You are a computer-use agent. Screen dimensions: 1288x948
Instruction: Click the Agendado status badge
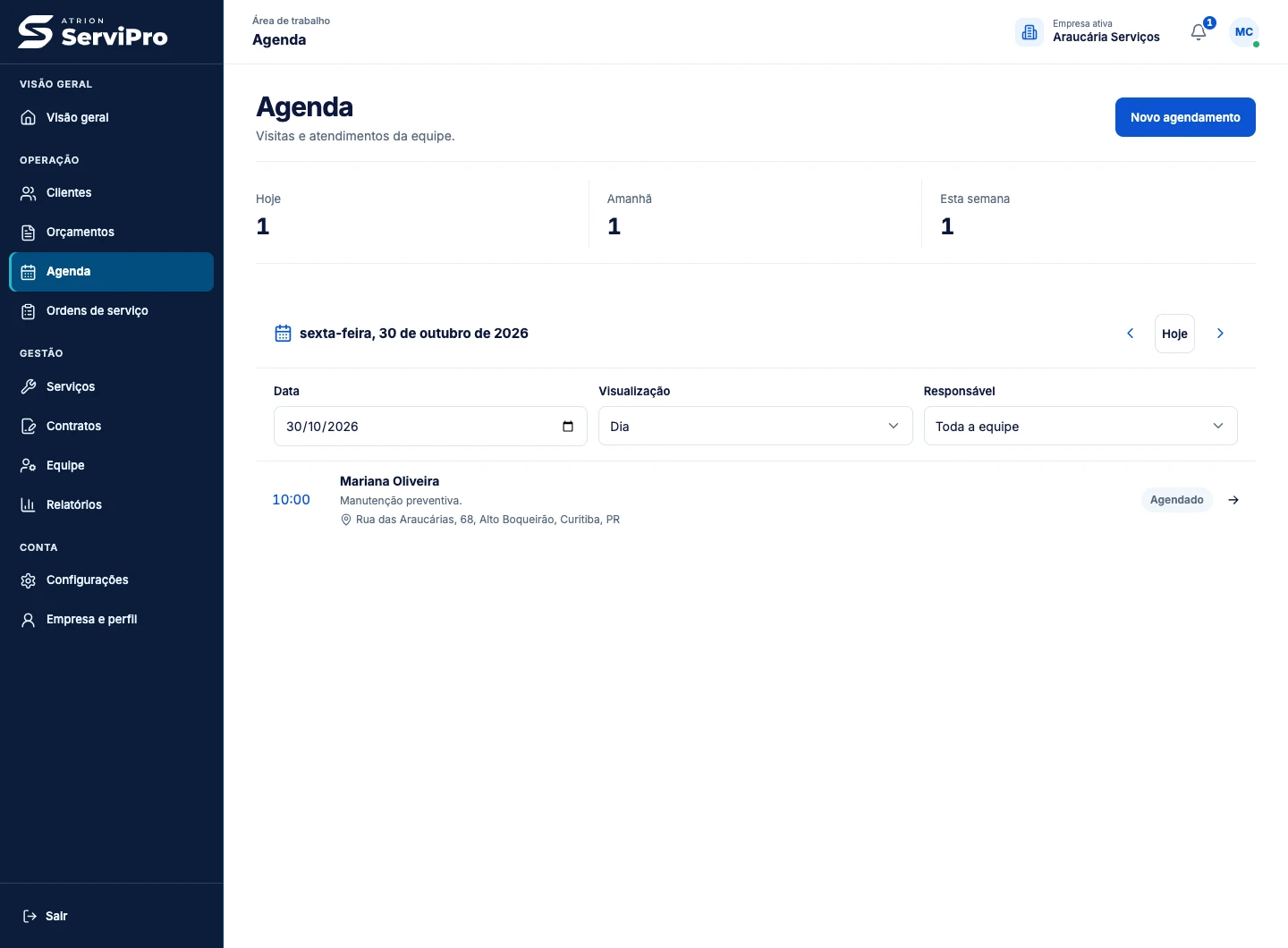tap(1176, 500)
